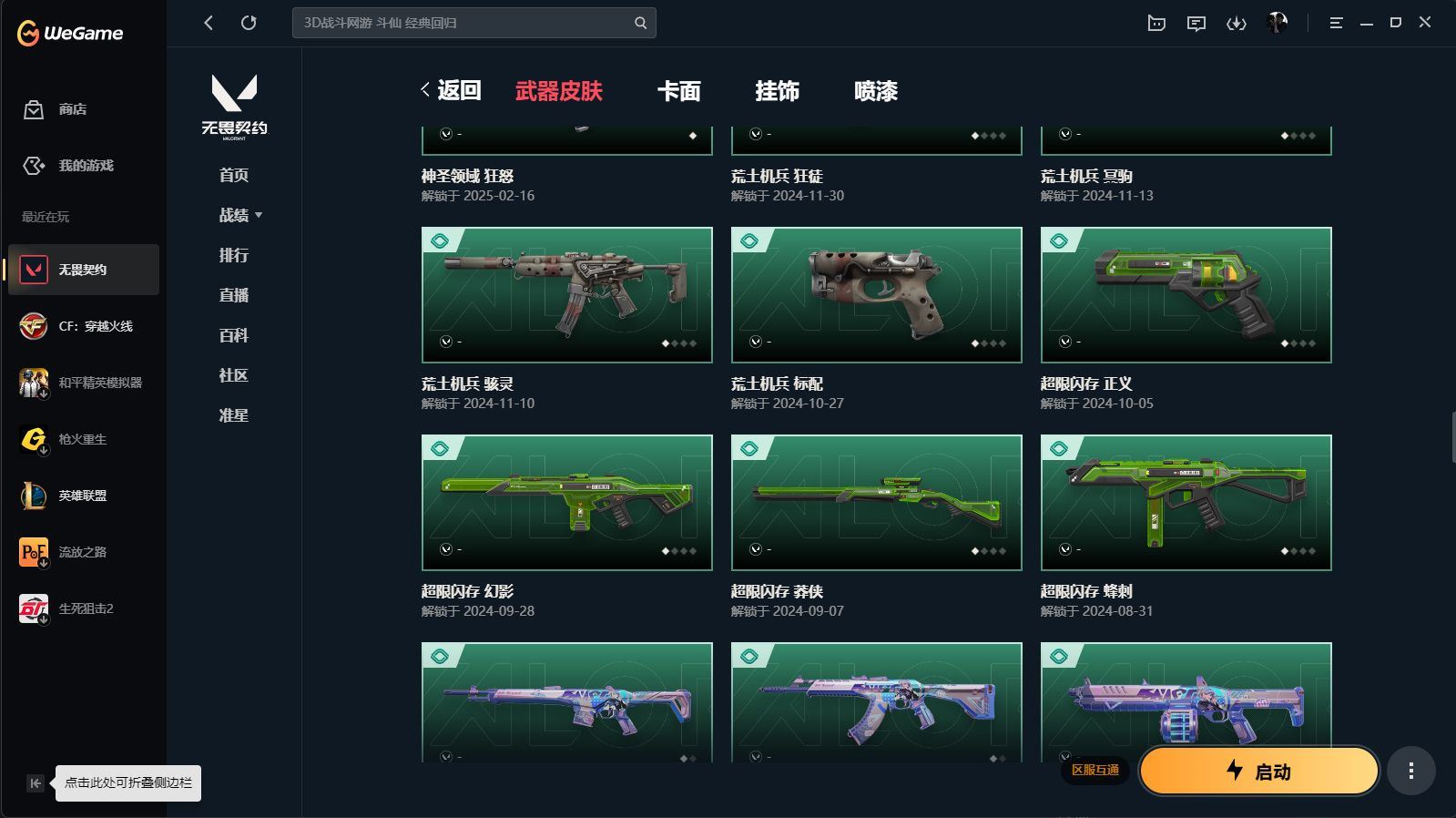The height and width of the screenshot is (818, 1456).
Task: Click the refresh icon in top bar
Action: (x=249, y=23)
